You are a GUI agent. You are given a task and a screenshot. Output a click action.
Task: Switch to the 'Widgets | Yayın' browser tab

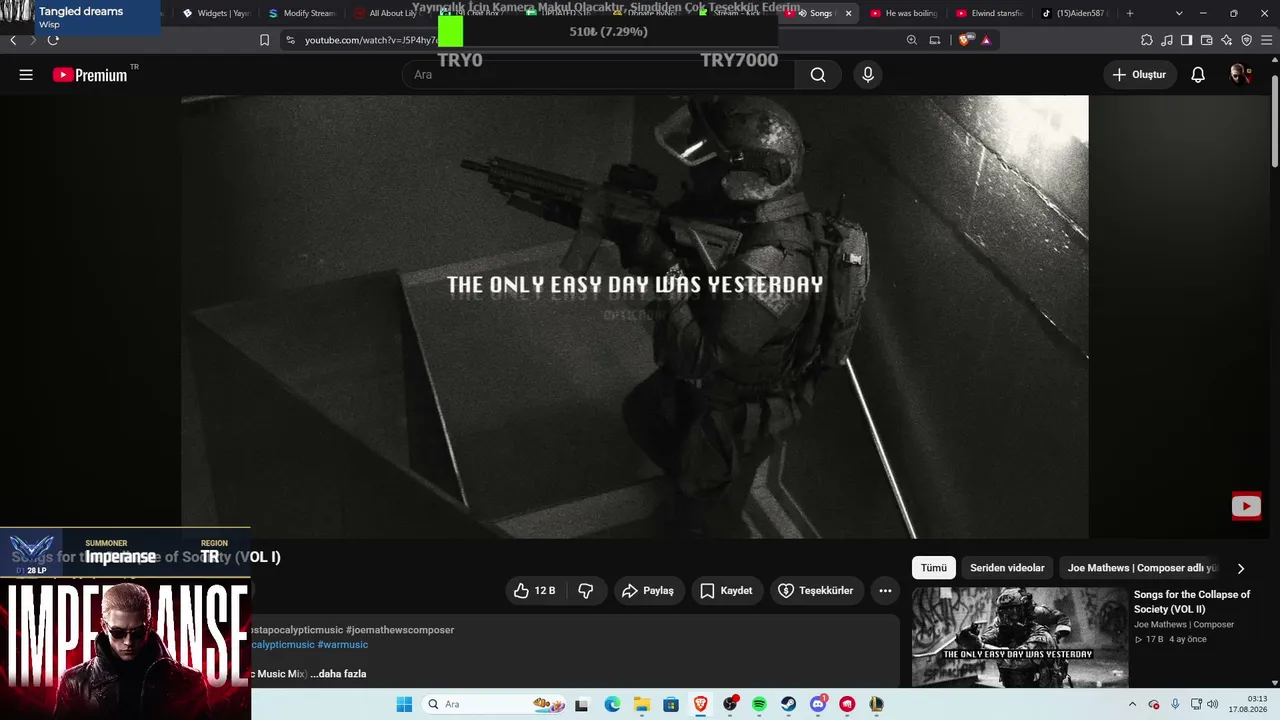click(215, 13)
